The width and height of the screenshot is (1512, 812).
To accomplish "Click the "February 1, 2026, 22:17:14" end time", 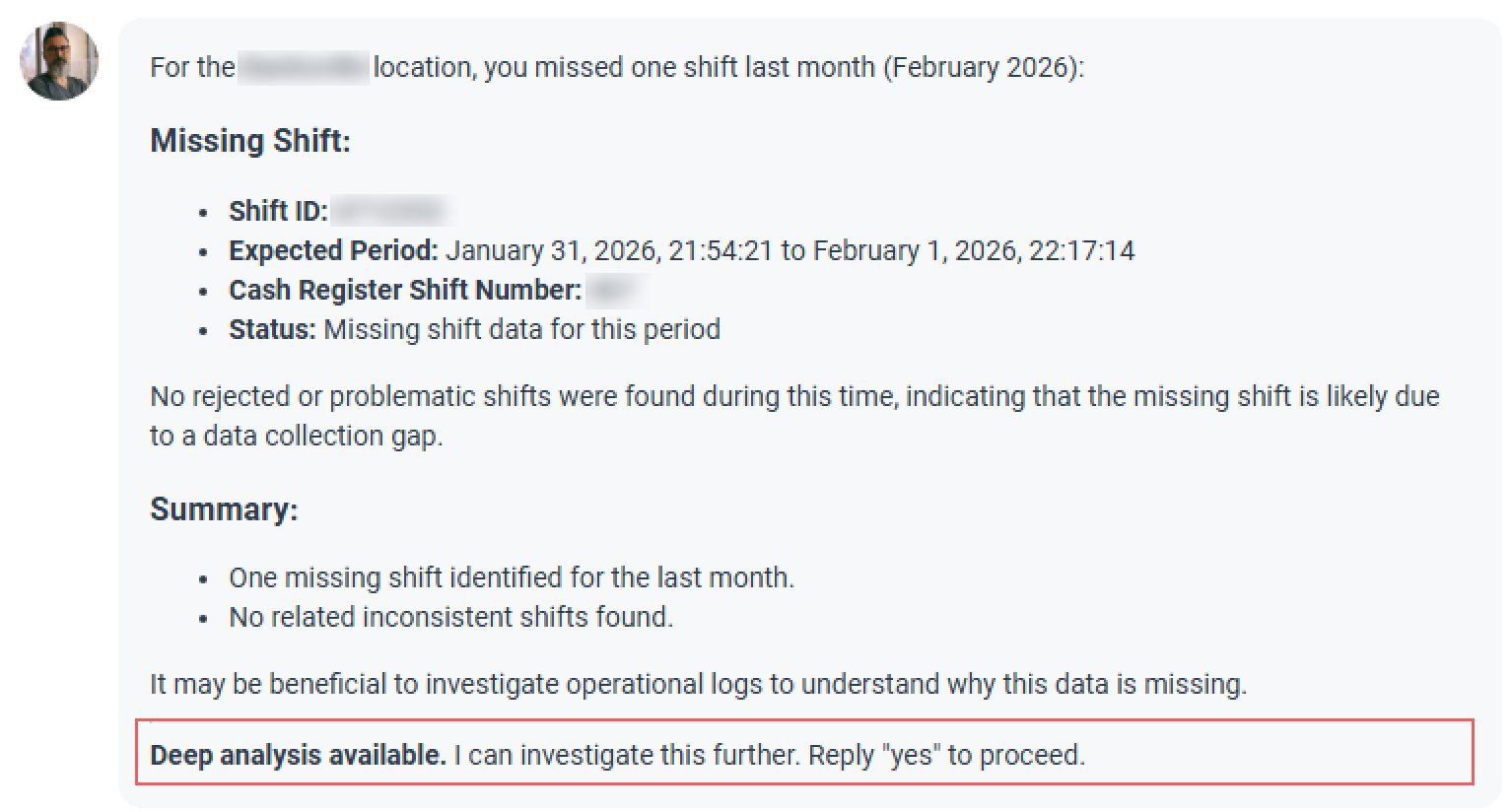I will (974, 250).
